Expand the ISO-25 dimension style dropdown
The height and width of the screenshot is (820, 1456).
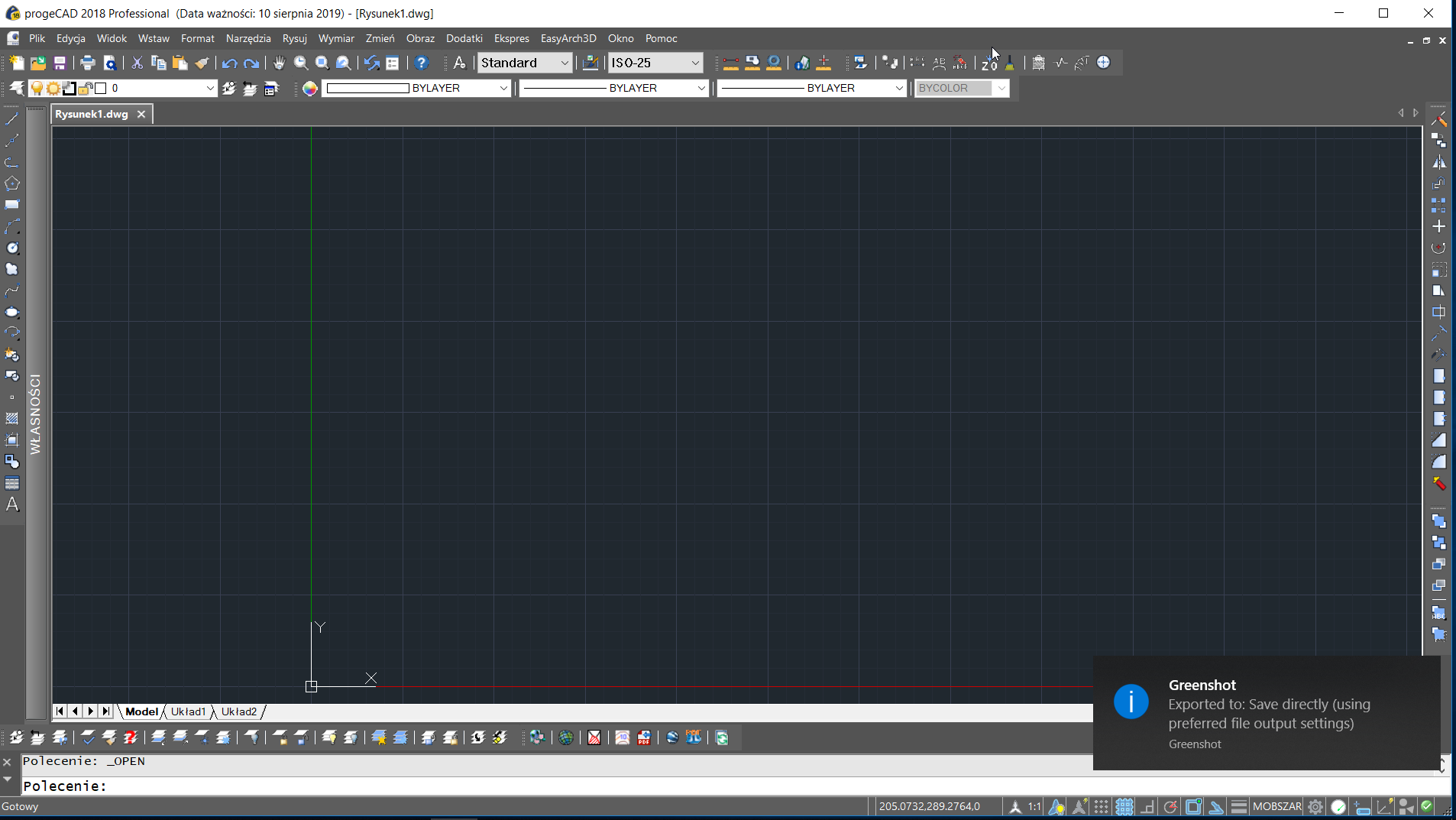coord(694,63)
